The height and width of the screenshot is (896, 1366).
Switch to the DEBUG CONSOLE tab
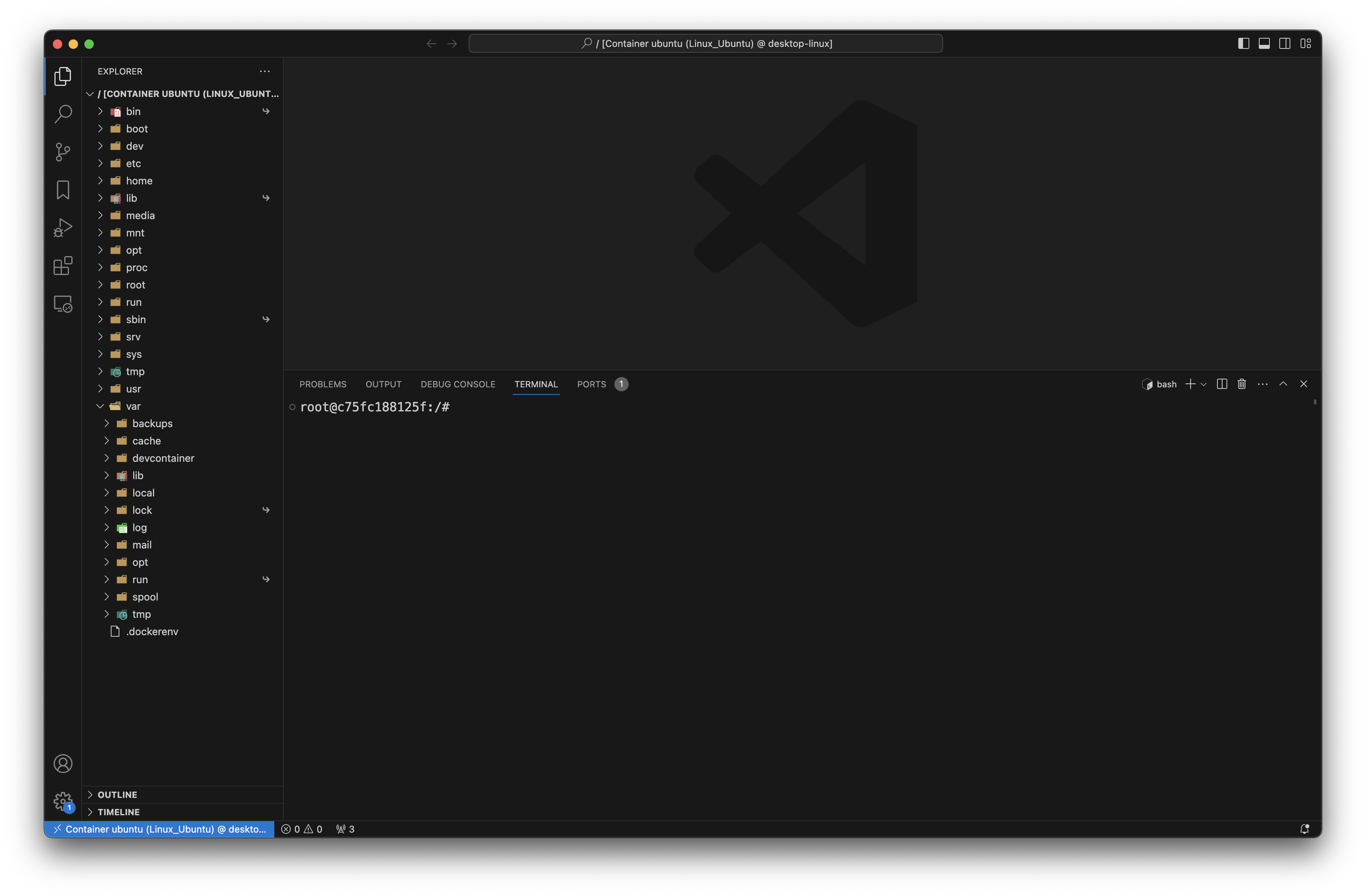click(x=458, y=384)
